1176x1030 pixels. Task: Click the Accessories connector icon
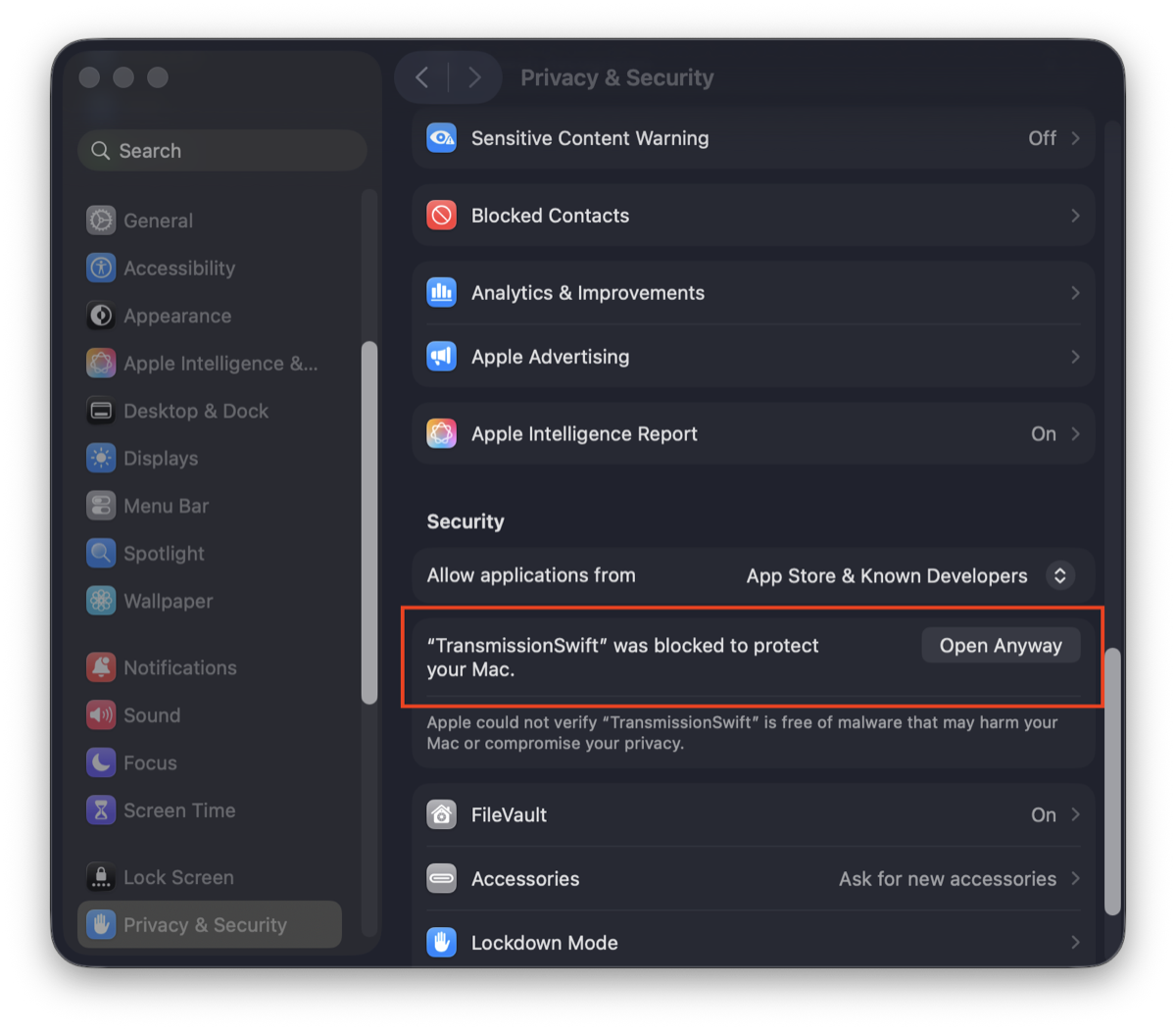(x=442, y=879)
